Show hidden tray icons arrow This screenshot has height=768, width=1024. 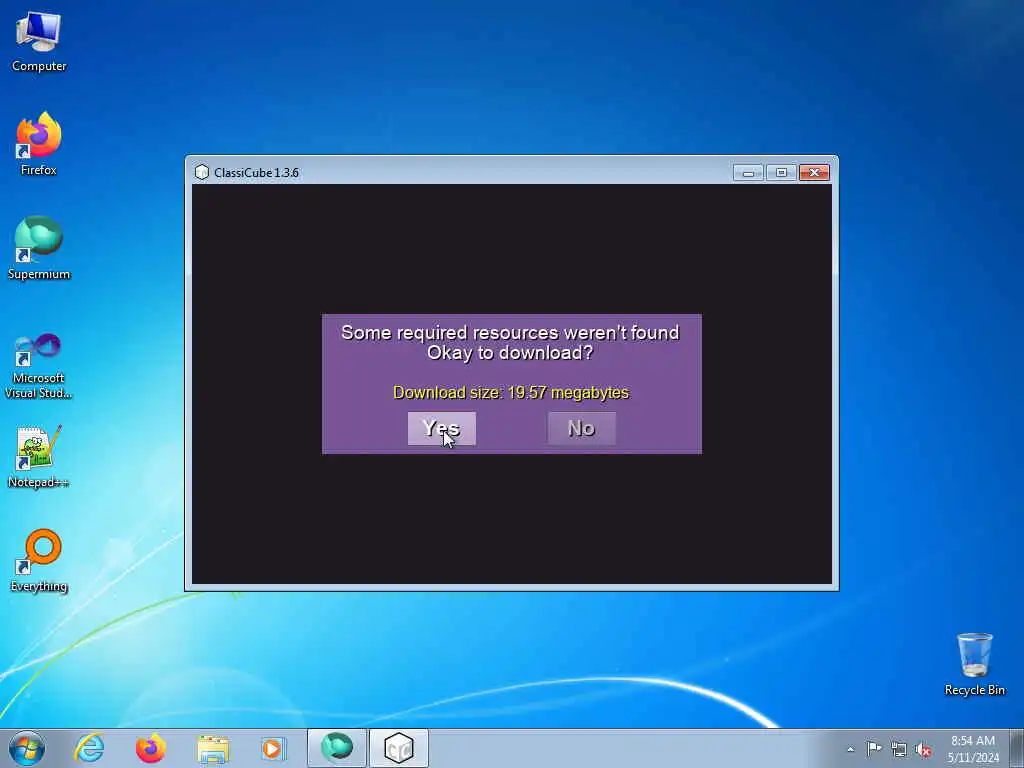(850, 749)
